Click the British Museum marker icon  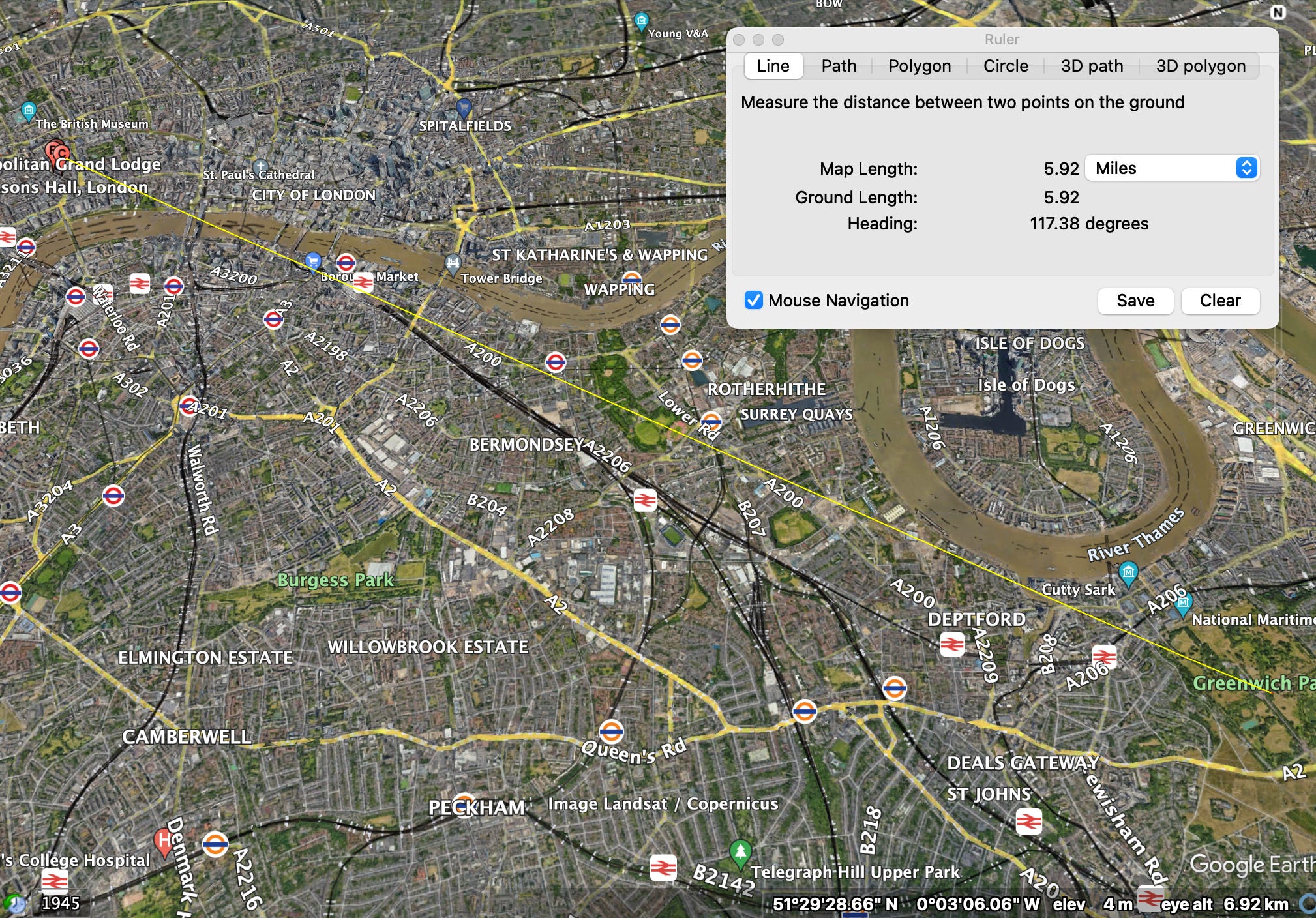click(29, 110)
